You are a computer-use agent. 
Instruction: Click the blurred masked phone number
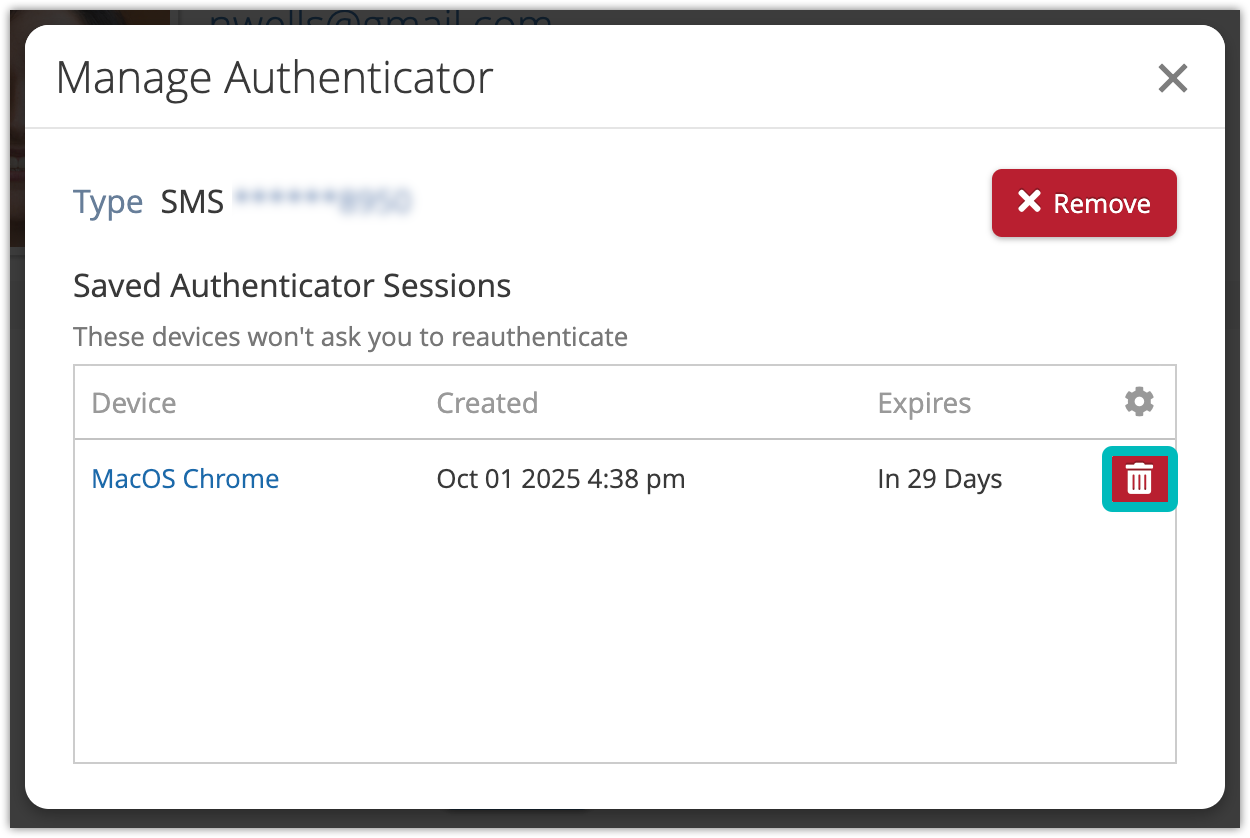[x=324, y=202]
